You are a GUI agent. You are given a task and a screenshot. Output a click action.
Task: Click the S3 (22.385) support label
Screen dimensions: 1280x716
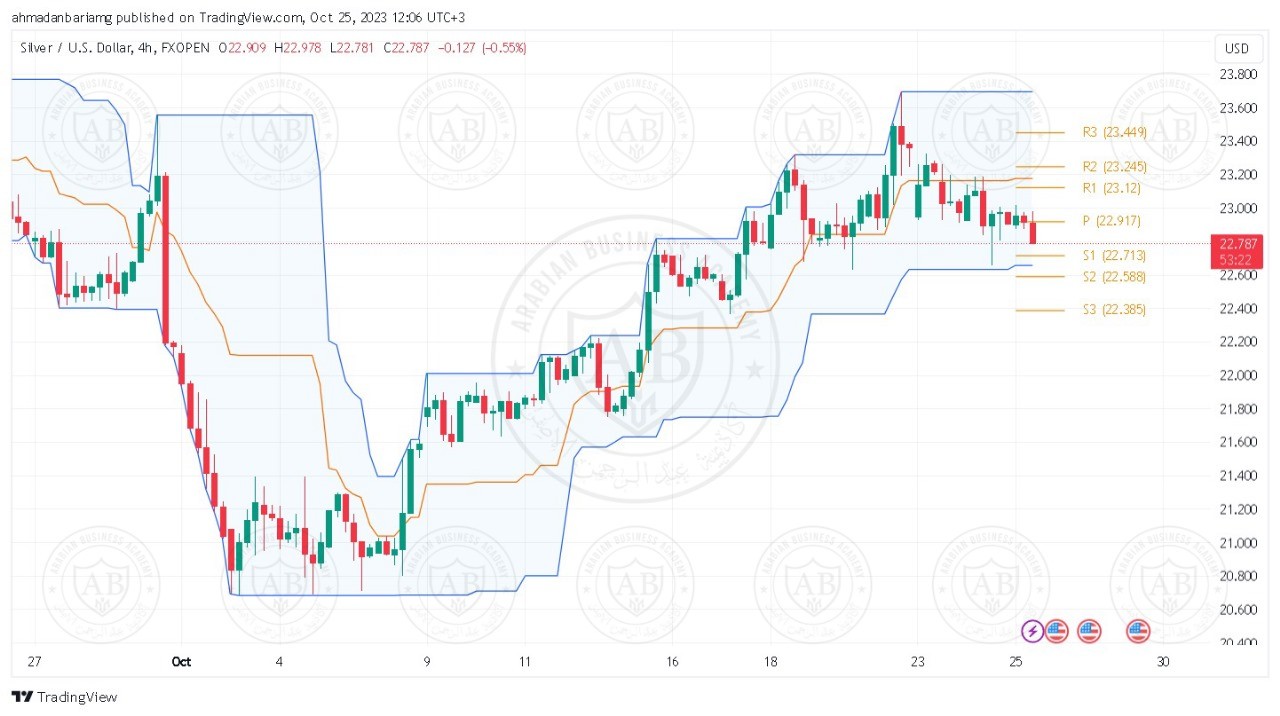1114,310
